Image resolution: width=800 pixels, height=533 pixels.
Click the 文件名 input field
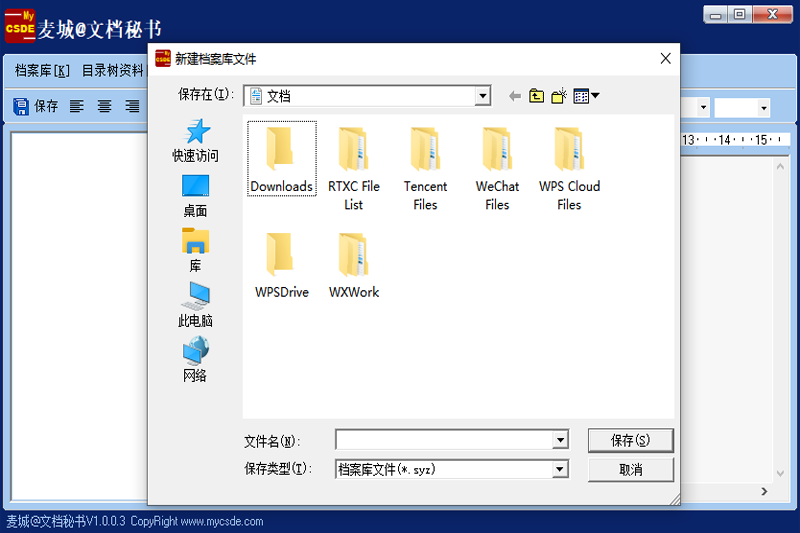(x=444, y=440)
